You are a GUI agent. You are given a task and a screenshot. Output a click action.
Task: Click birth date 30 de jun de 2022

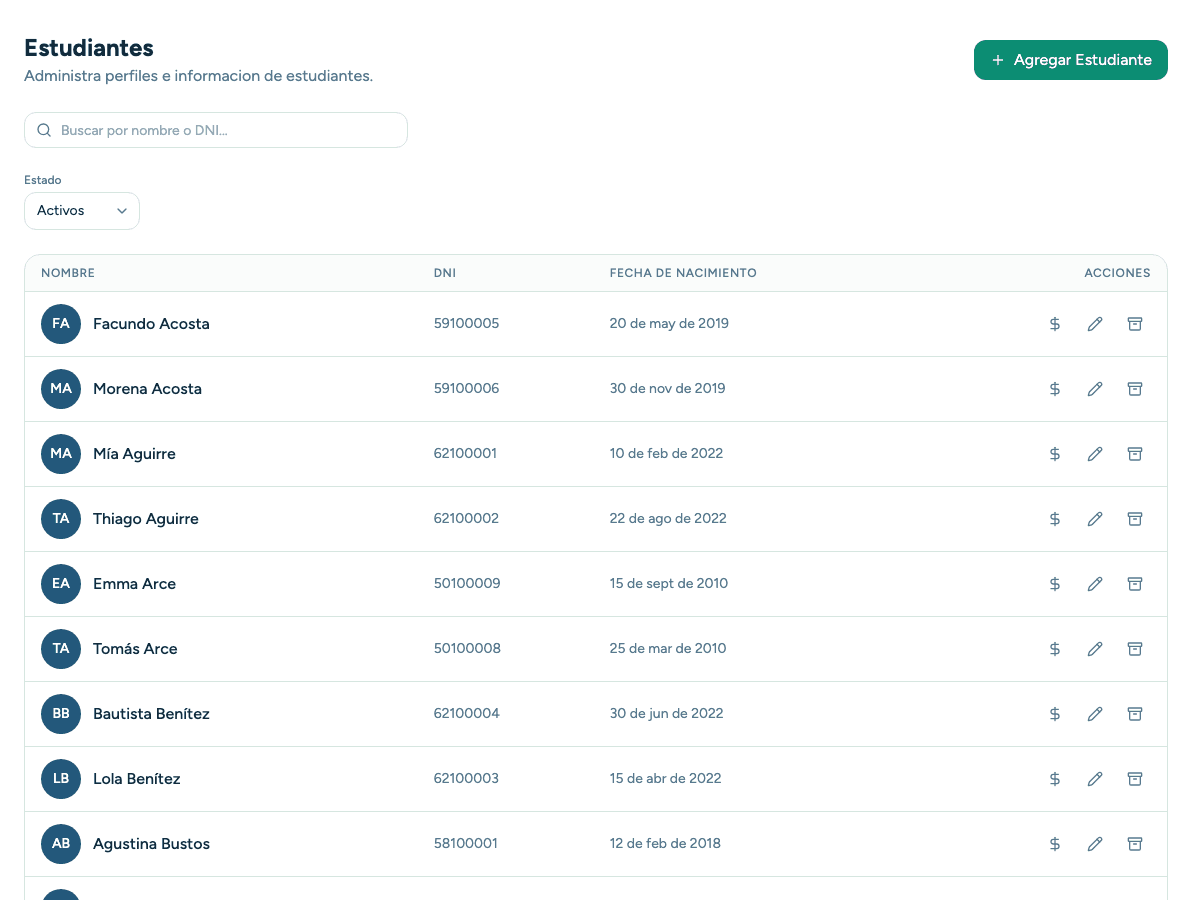pyautogui.click(x=666, y=714)
